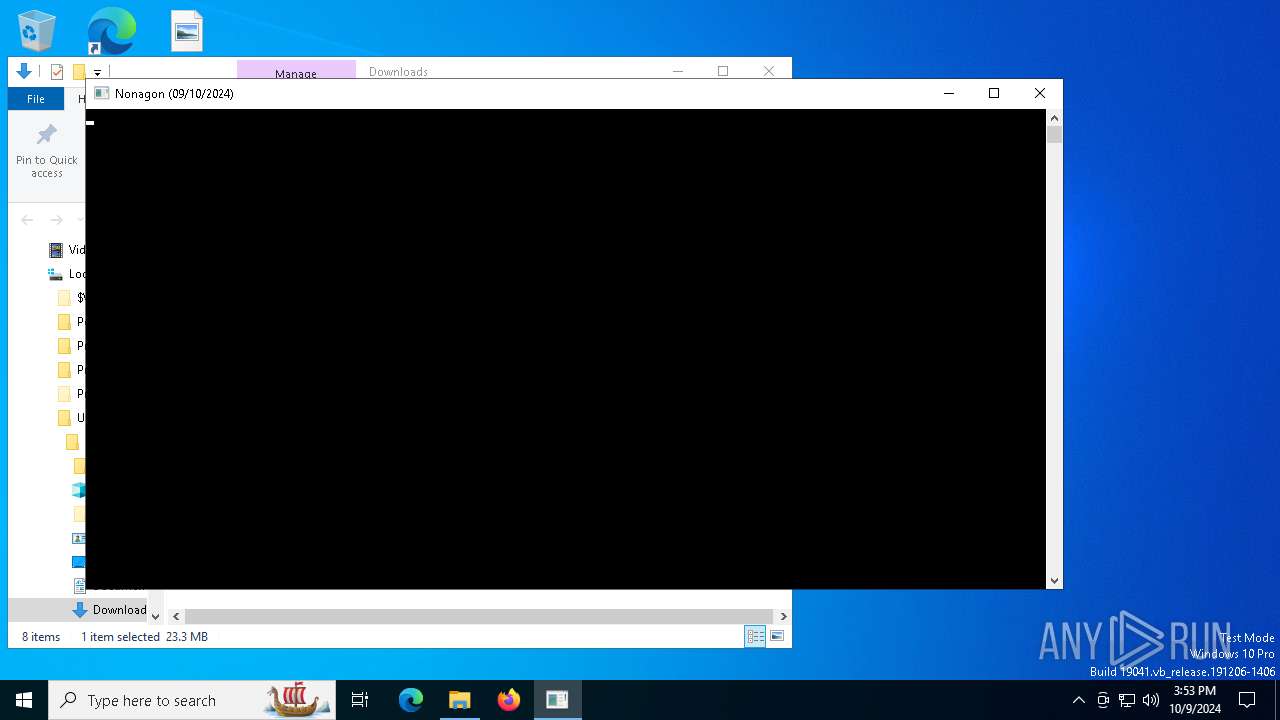The image size is (1280, 720).
Task: Go back in File Explorer navigation
Action: tap(27, 220)
